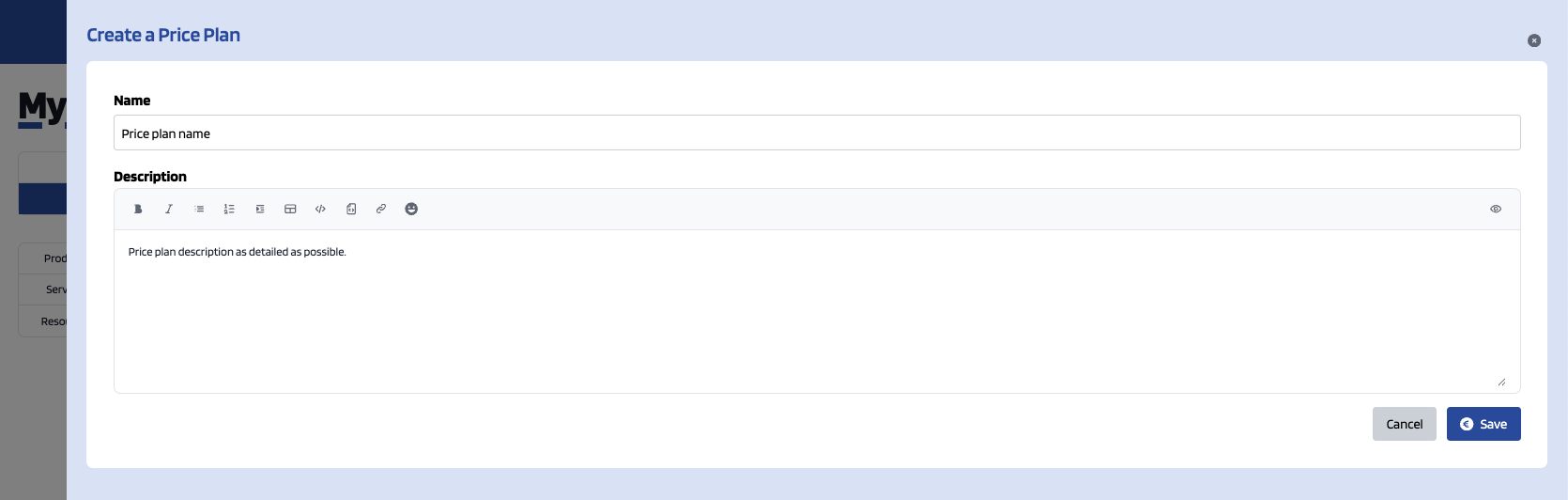Click the Name field label
The width and height of the screenshot is (1568, 500).
click(132, 101)
